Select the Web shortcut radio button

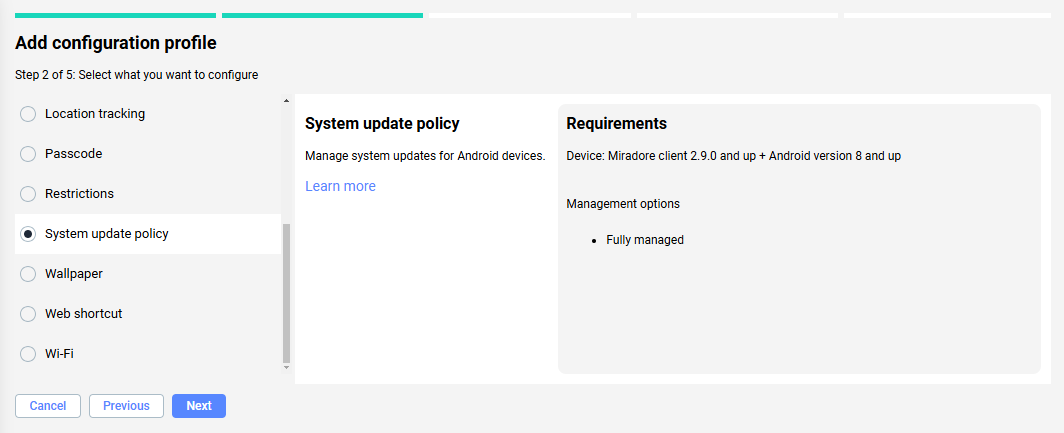coord(28,314)
